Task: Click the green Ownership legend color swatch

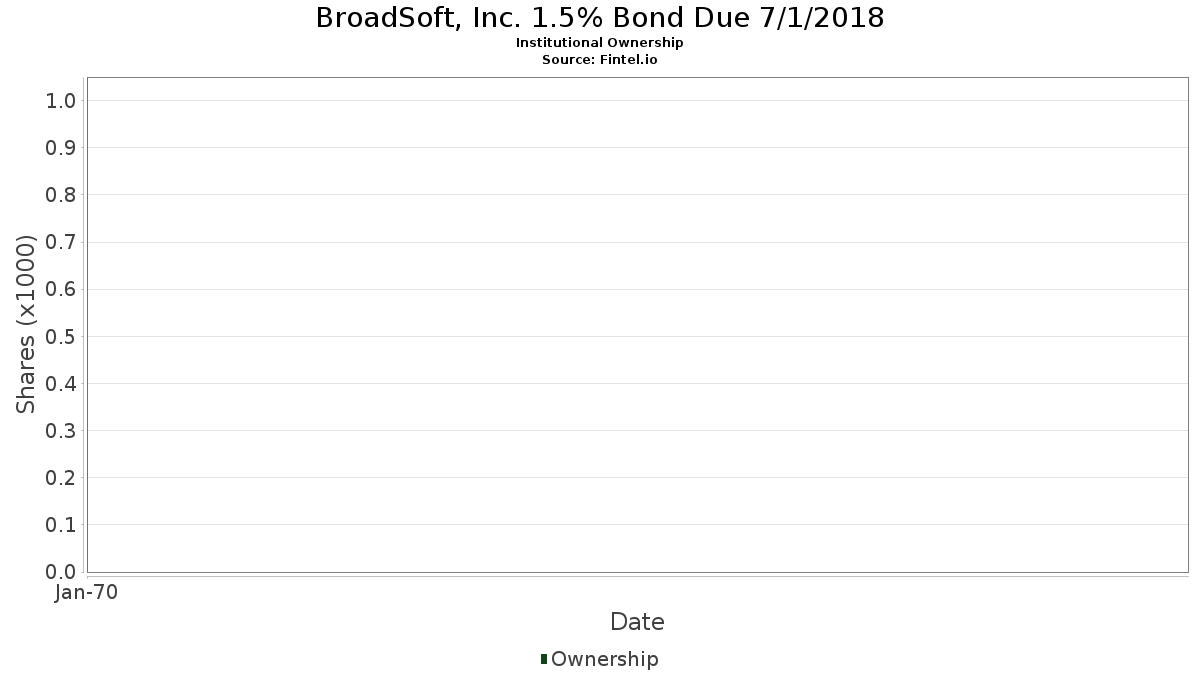Action: [544, 659]
